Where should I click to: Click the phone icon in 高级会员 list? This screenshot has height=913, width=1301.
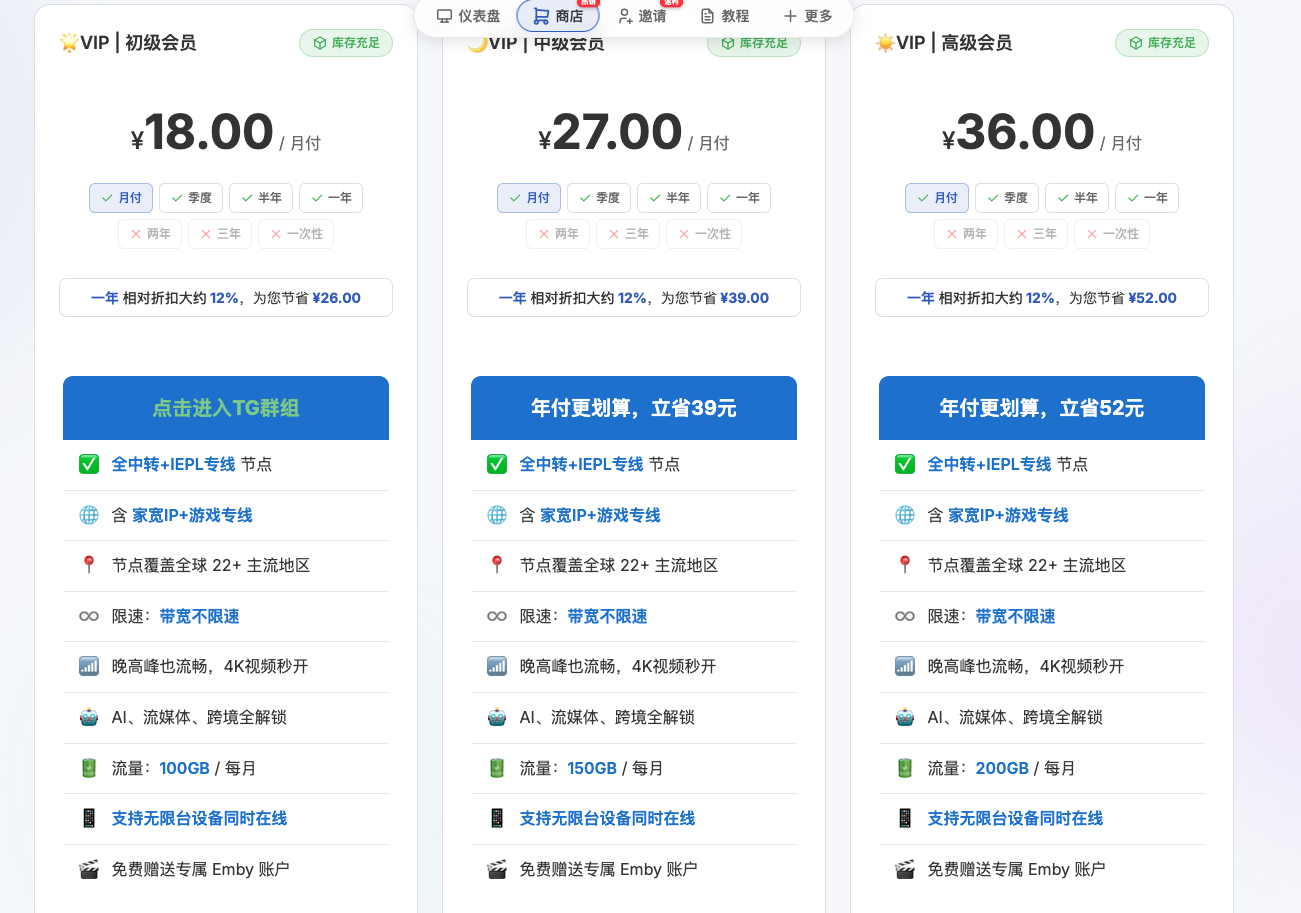(x=905, y=818)
